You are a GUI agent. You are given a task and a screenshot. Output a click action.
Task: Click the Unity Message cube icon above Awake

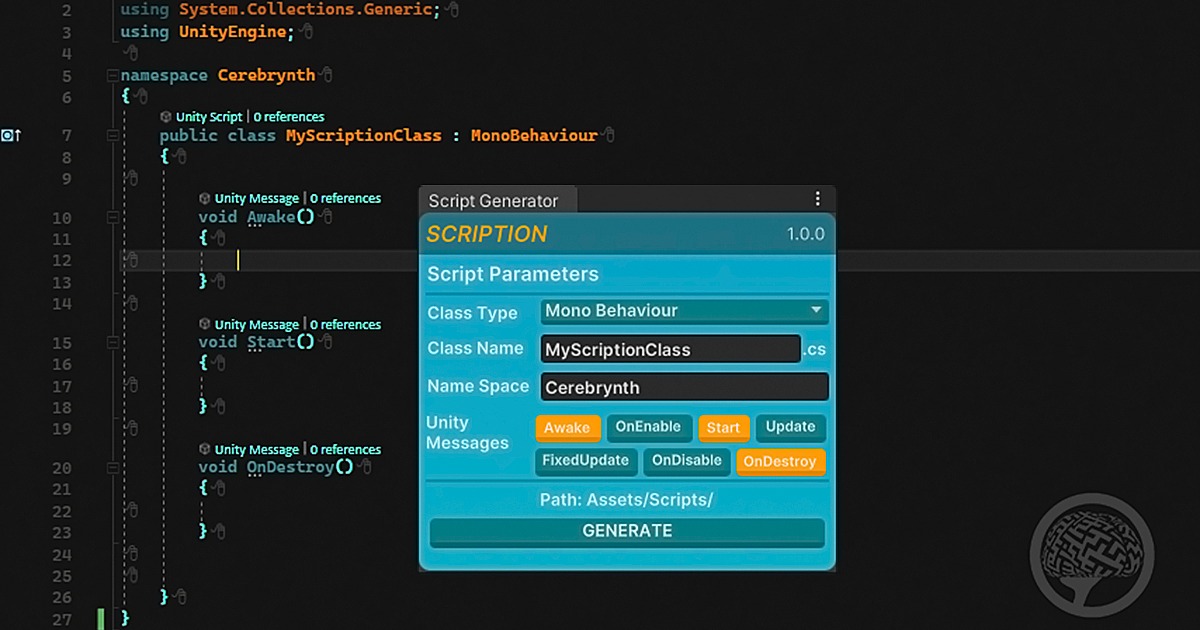205,198
